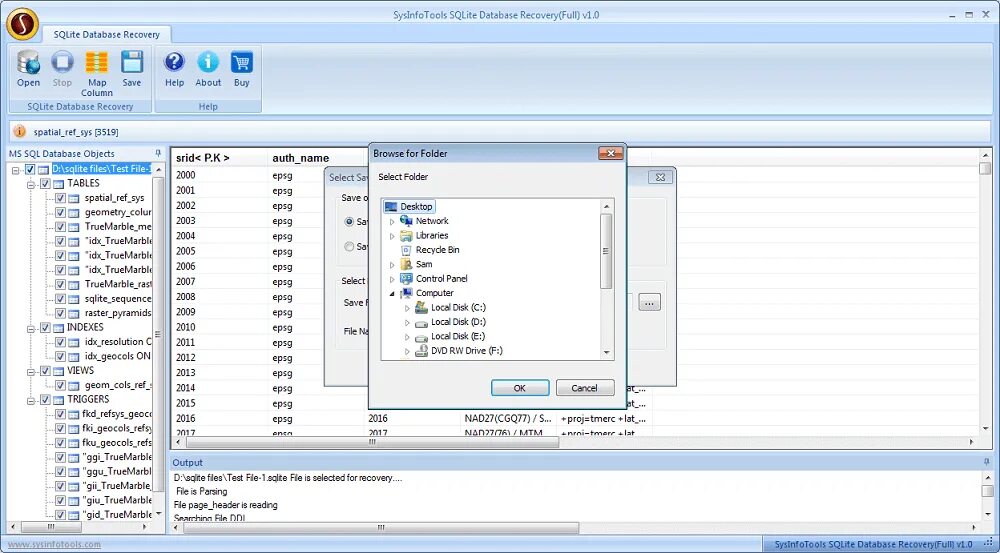The height and width of the screenshot is (553, 1000).
Task: Click the SQLite Database Recovery tab
Action: 107,34
